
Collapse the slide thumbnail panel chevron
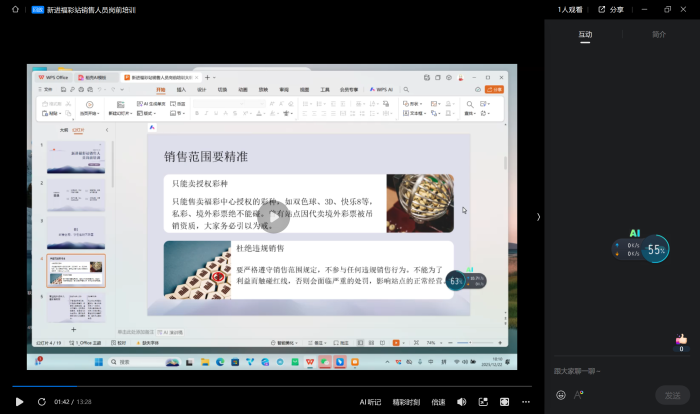pos(107,130)
